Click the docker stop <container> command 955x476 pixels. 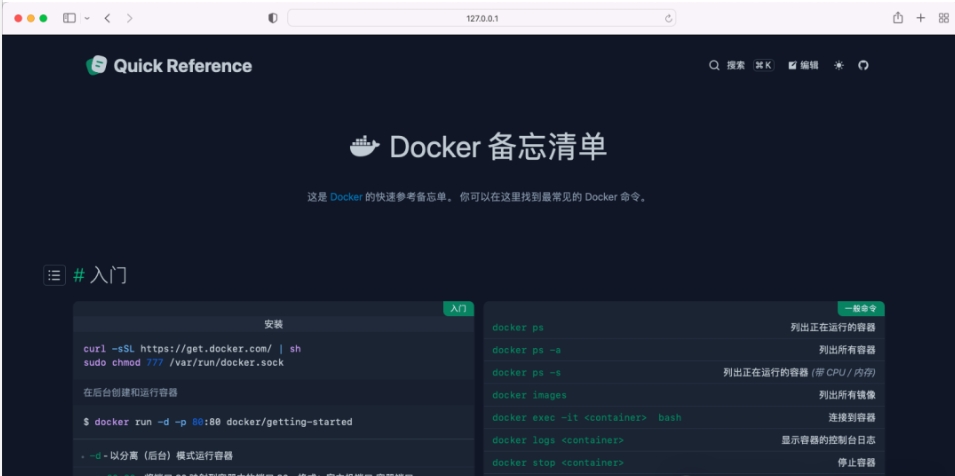pos(558,463)
